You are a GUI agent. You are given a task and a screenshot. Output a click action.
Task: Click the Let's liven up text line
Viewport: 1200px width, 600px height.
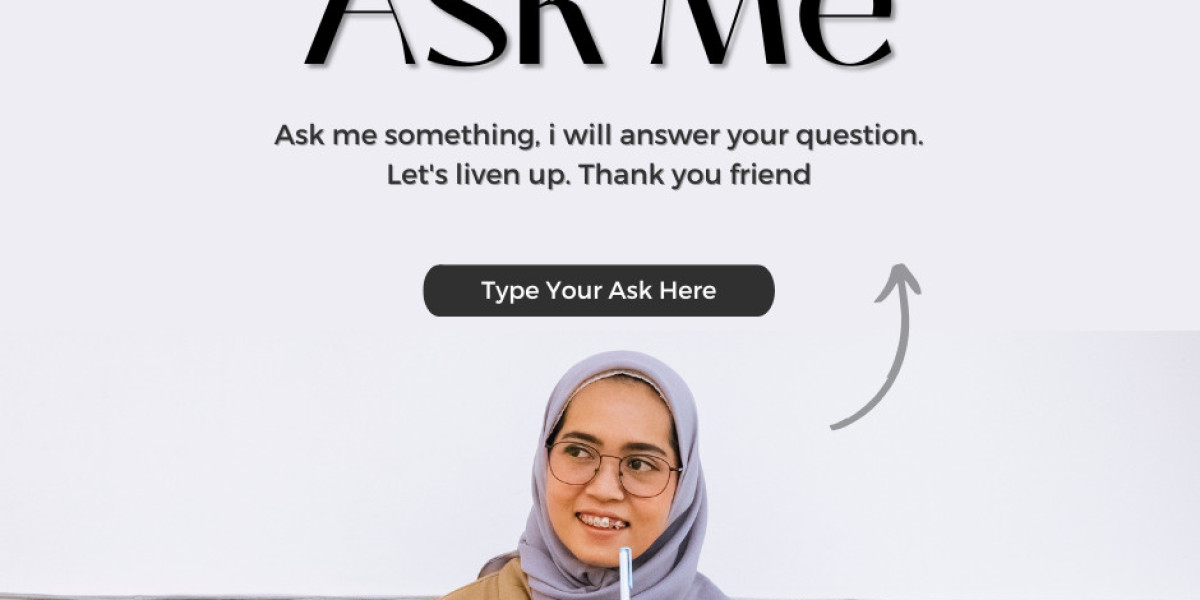[x=599, y=175]
